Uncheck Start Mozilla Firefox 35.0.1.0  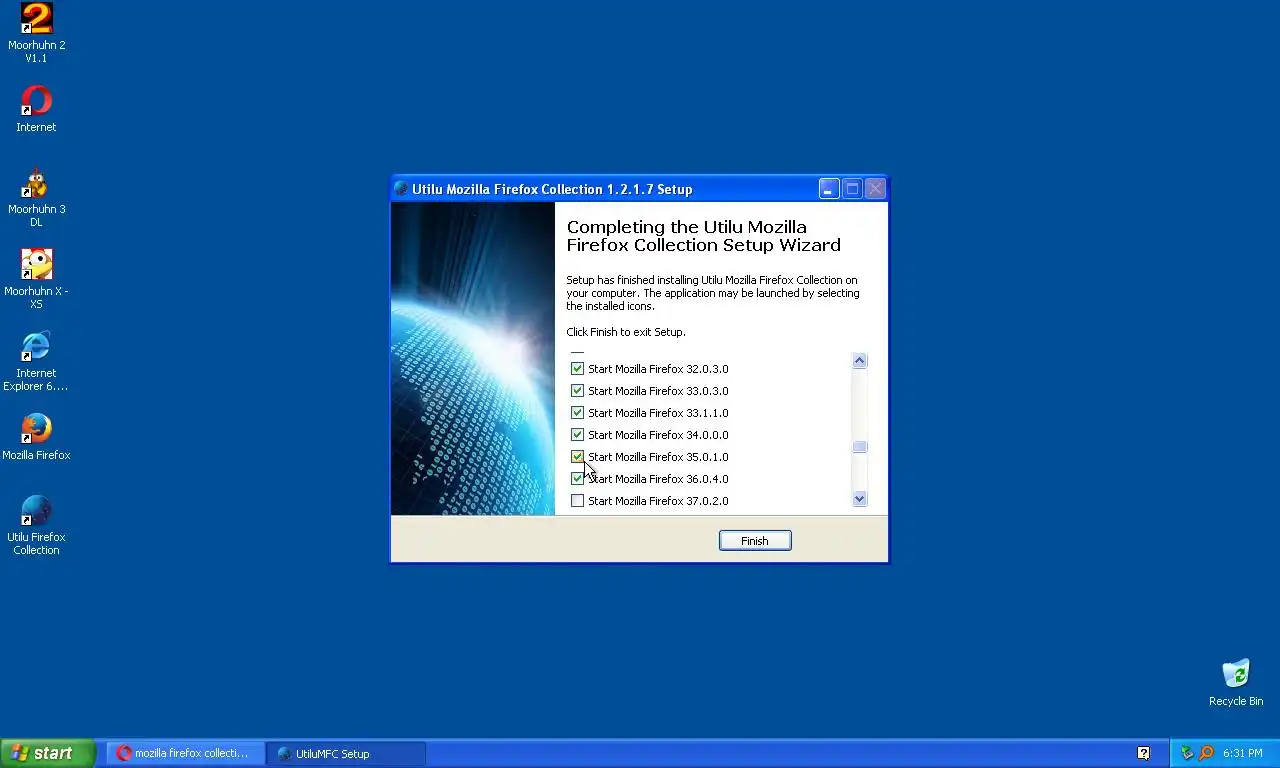(577, 457)
